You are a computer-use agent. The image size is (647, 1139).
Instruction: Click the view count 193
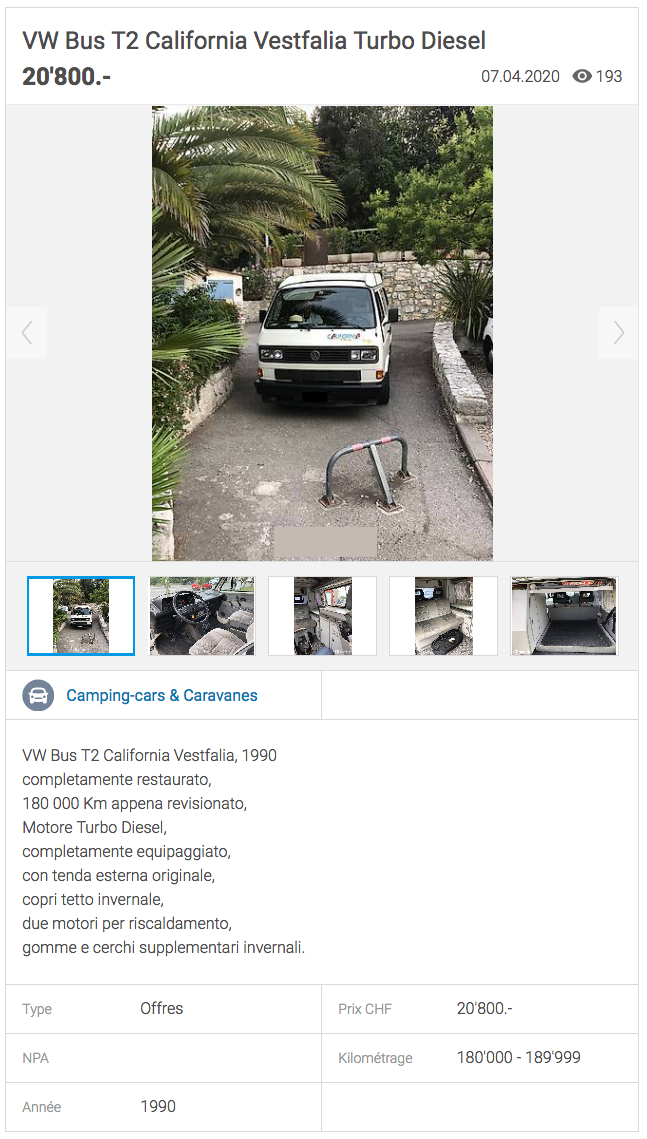[609, 76]
